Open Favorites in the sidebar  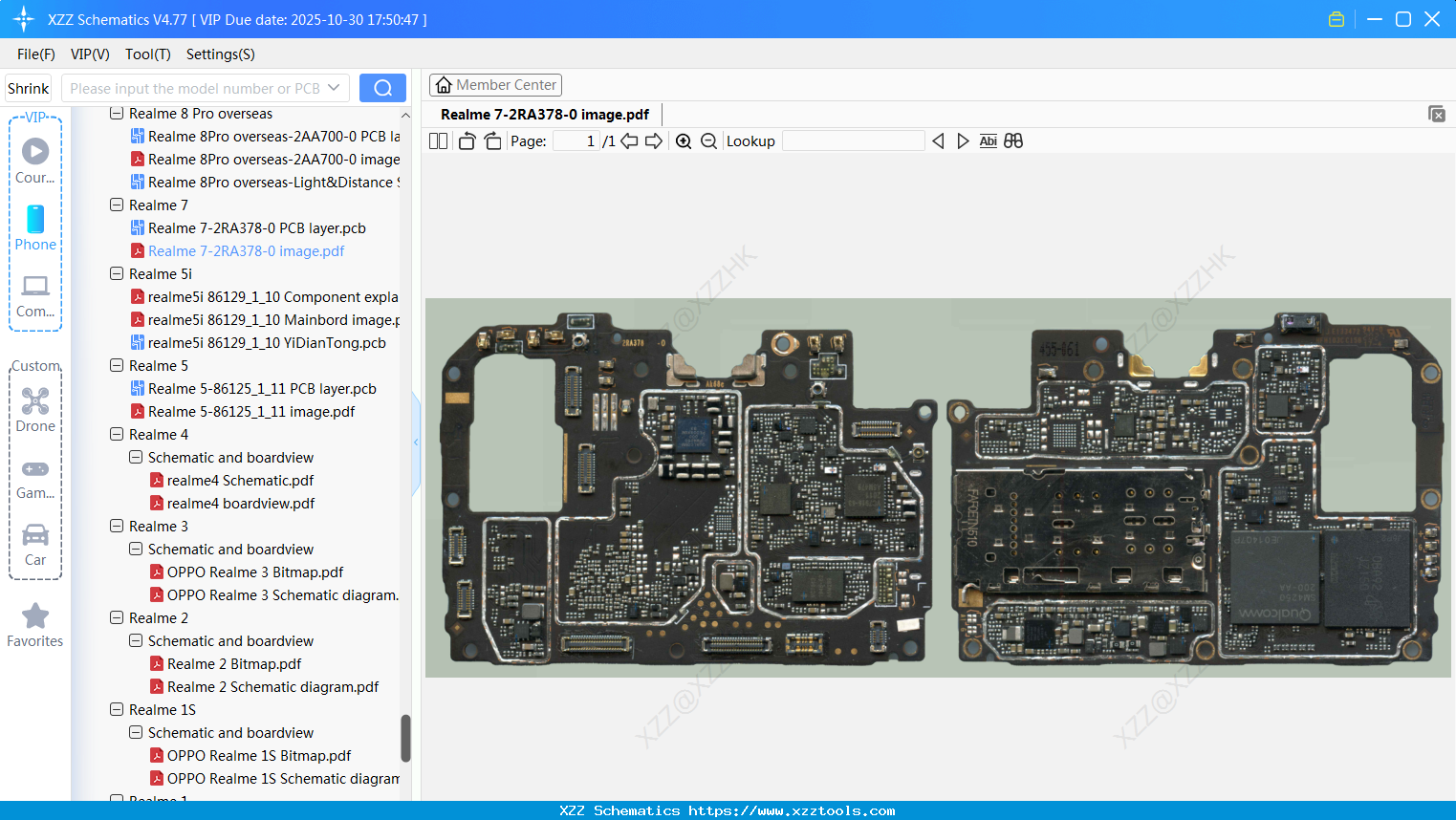[x=35, y=625]
